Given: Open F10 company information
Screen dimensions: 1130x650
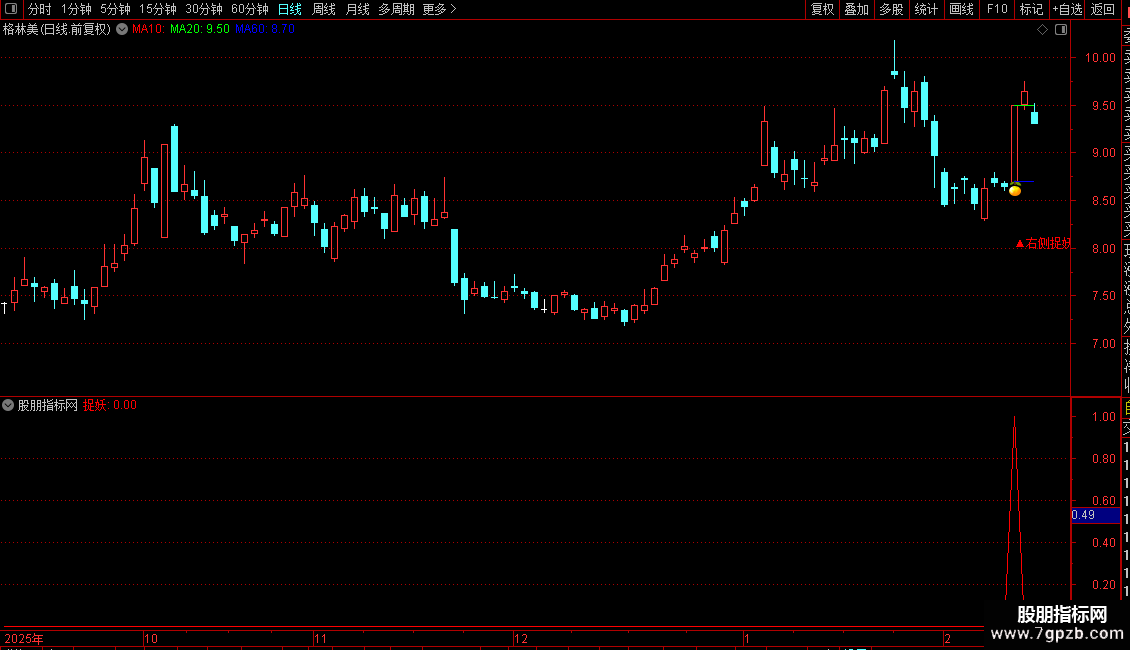Looking at the screenshot, I should 997,9.
